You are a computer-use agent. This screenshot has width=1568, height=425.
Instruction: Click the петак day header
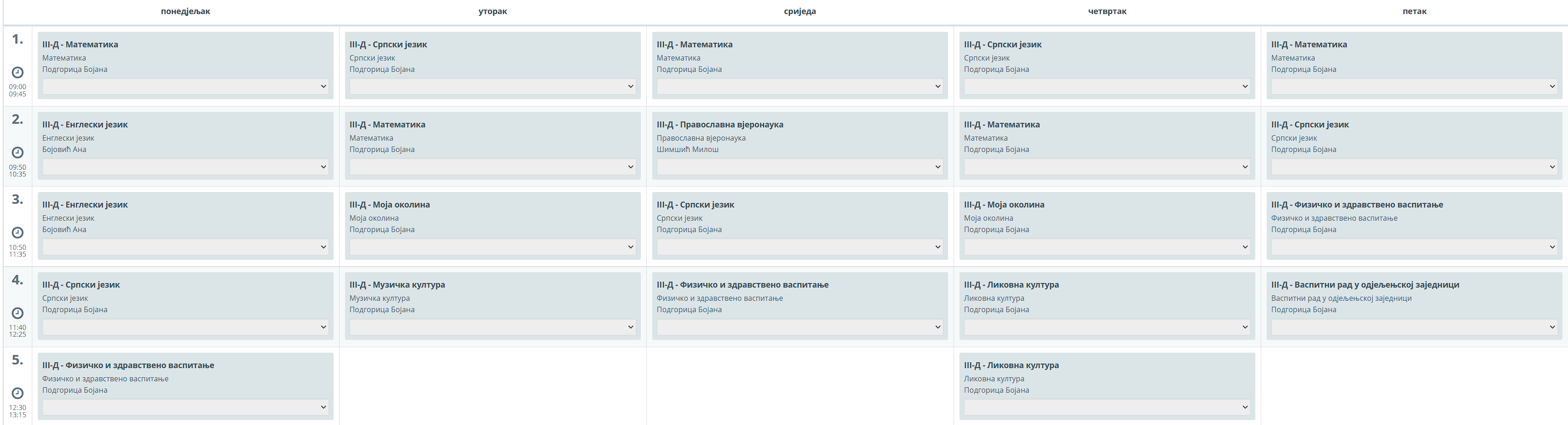pos(1414,11)
